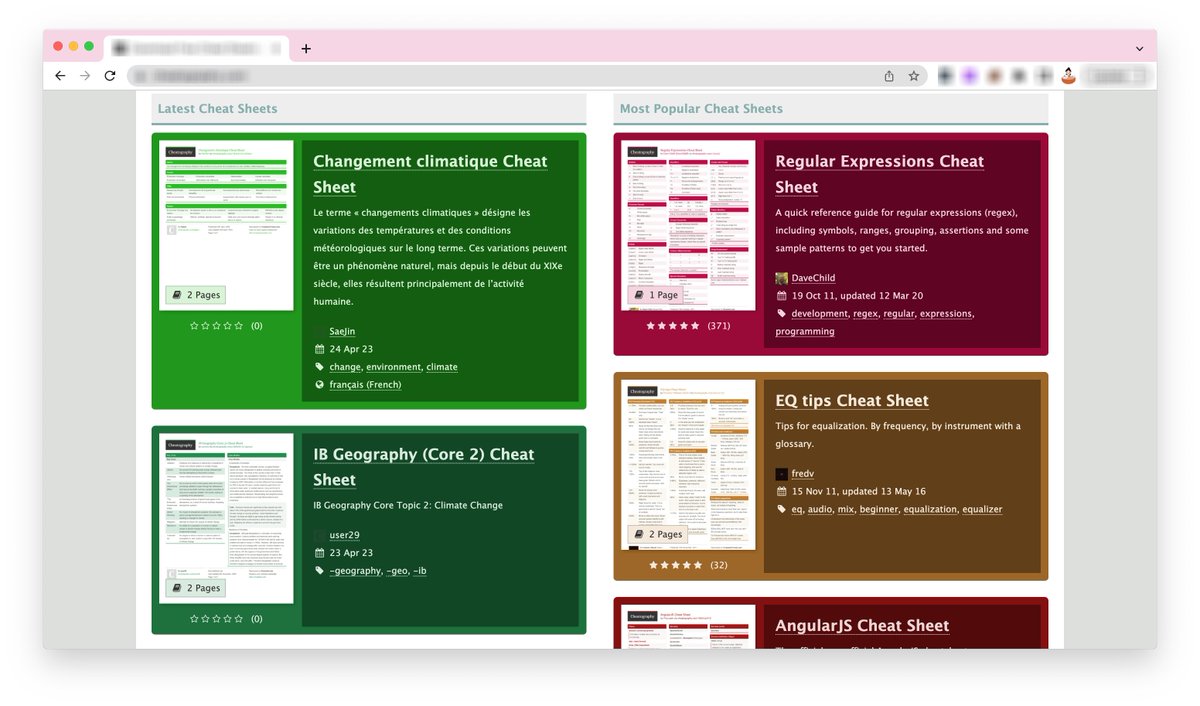
Task: Open the beginner tag
Action: click(879, 510)
